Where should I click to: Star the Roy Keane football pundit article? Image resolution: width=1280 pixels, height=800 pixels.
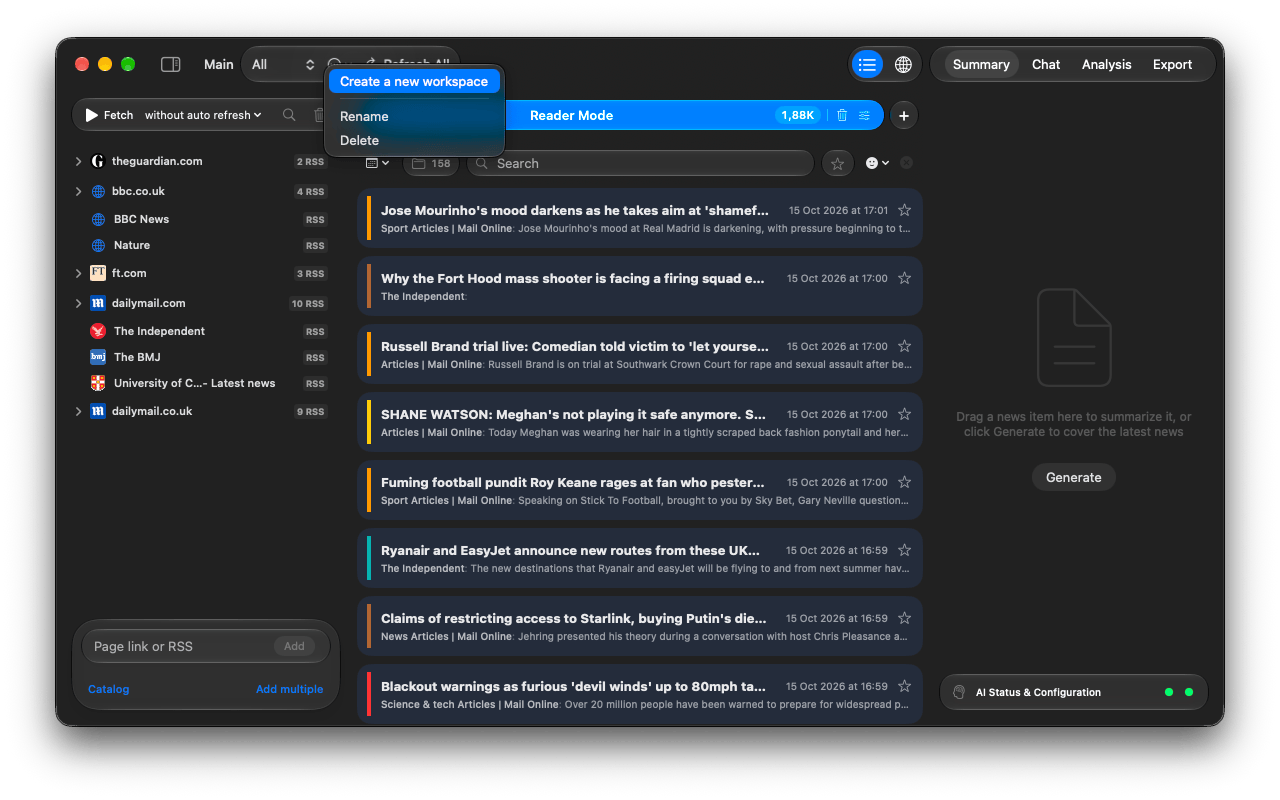click(904, 482)
